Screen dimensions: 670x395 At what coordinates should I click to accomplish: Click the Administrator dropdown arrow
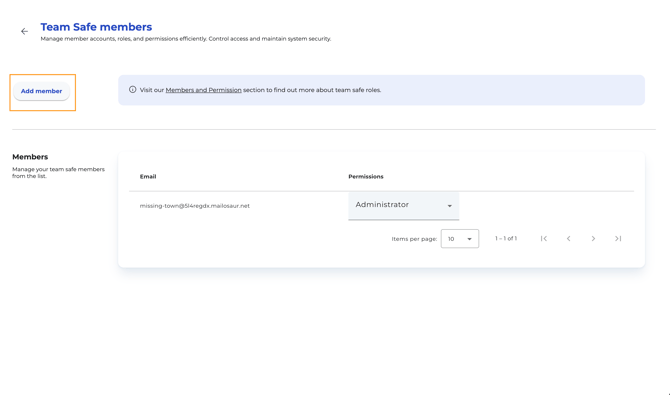[450, 206]
